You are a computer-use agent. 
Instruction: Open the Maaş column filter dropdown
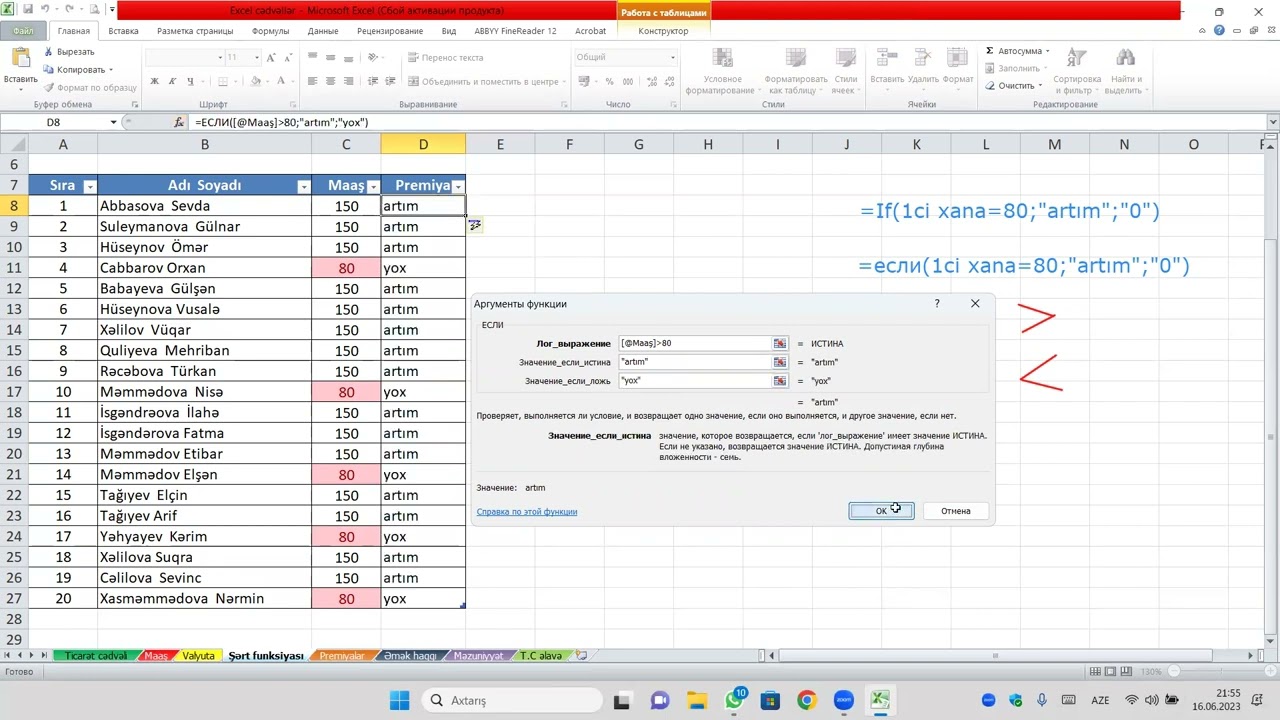373,186
